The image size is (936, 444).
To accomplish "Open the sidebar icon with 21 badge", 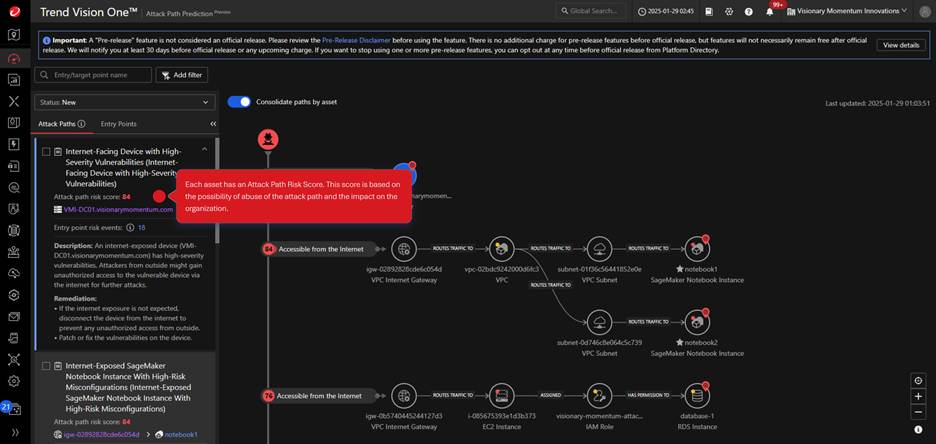I will pyautogui.click(x=12, y=408).
